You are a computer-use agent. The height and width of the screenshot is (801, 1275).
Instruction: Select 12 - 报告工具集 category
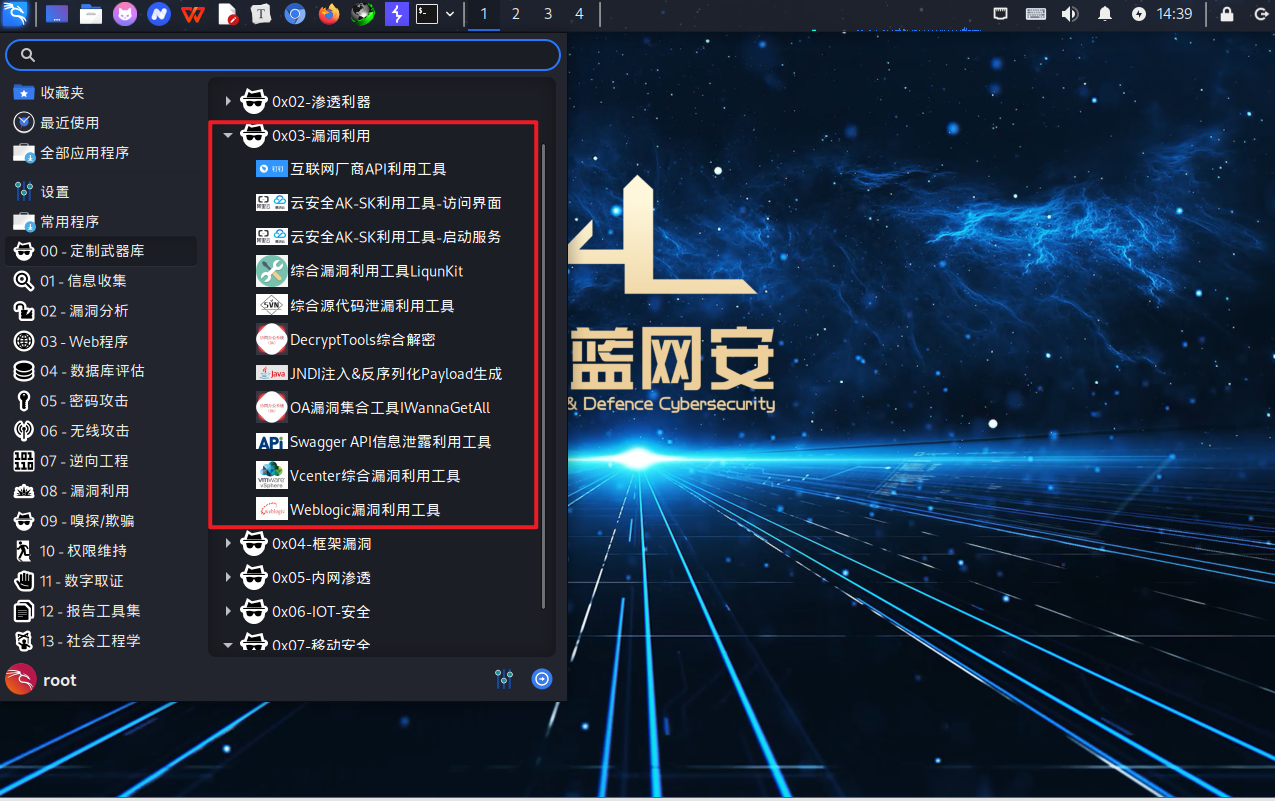click(x=101, y=611)
